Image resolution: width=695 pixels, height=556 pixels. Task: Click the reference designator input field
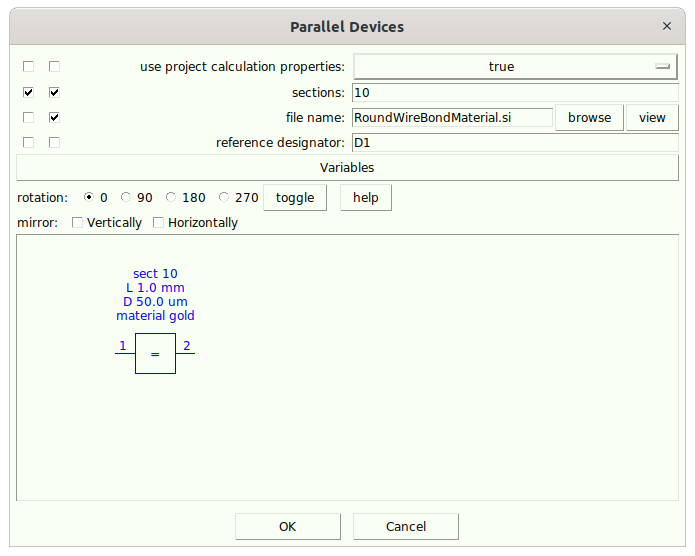[x=515, y=143]
